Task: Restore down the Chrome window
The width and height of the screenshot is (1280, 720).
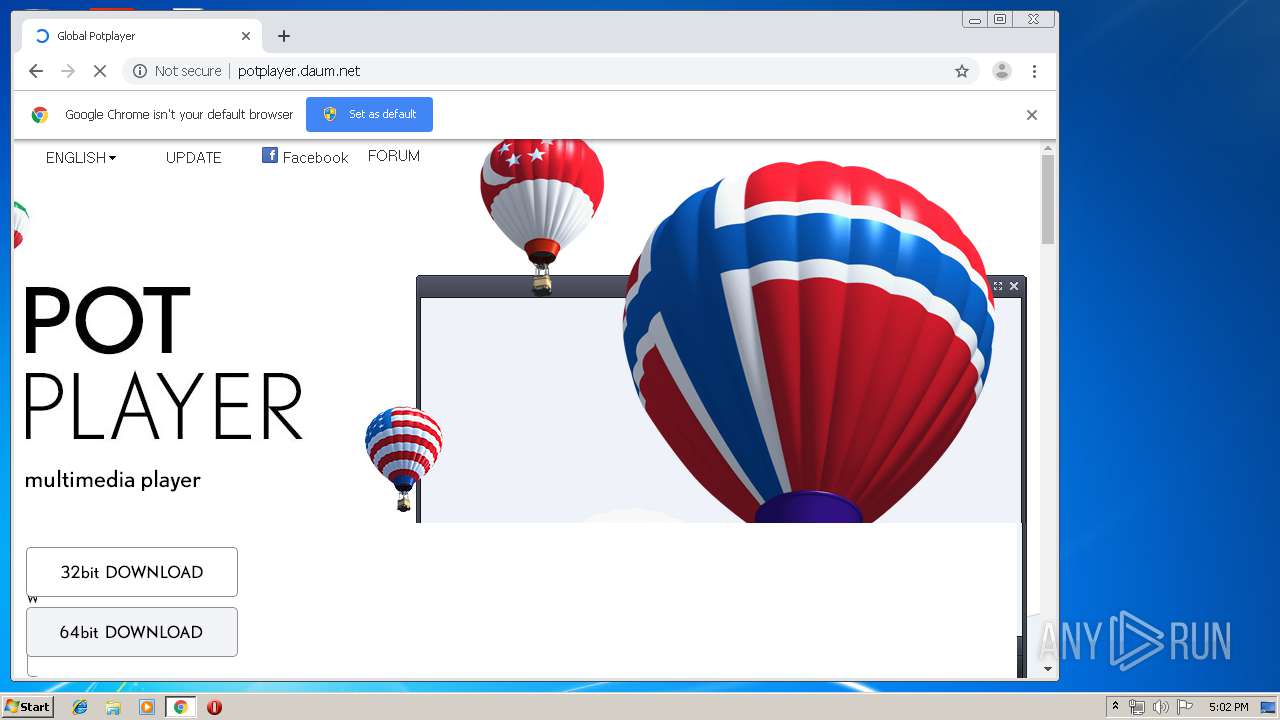Action: point(1000,19)
